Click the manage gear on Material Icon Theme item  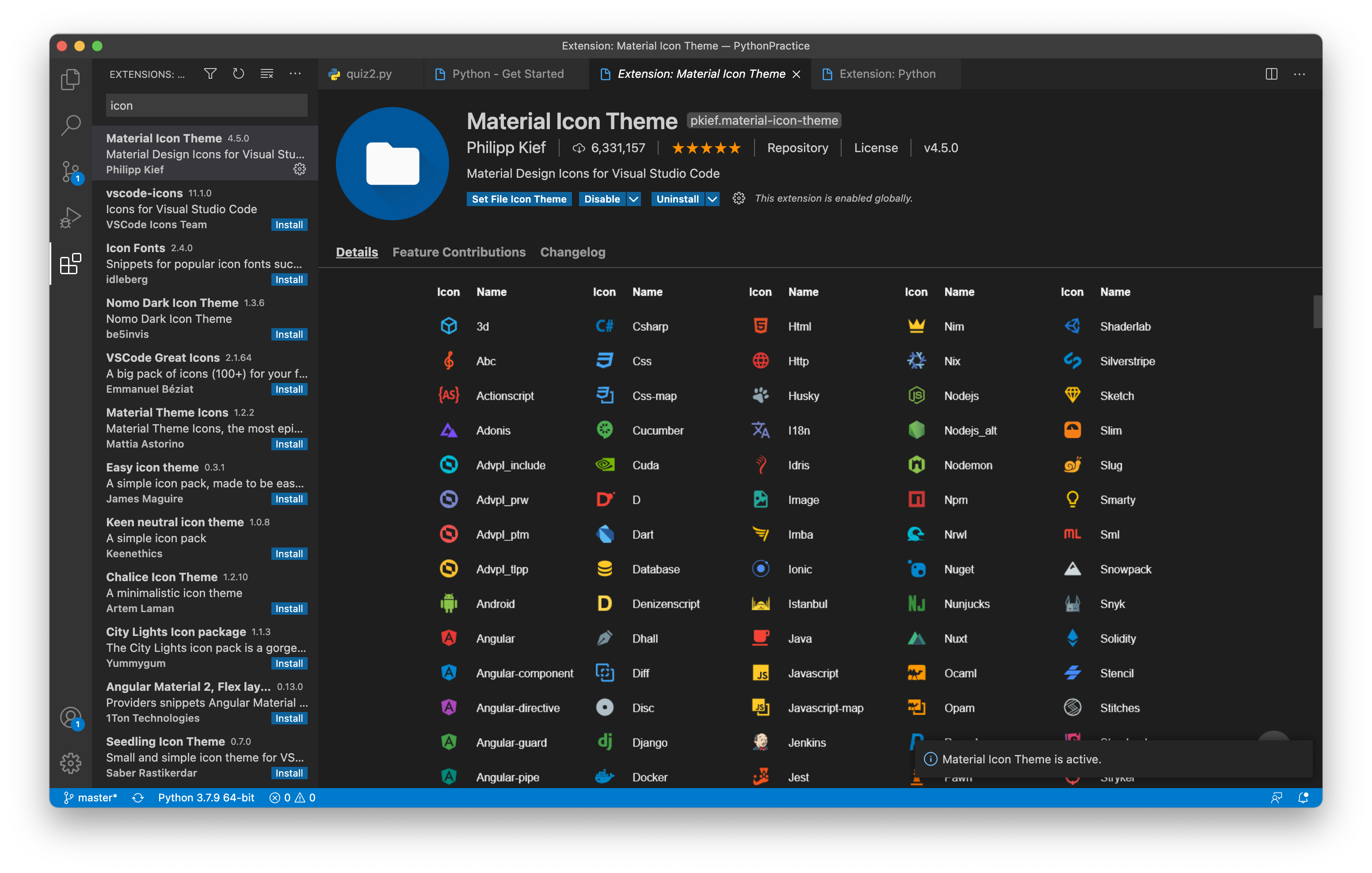300,169
